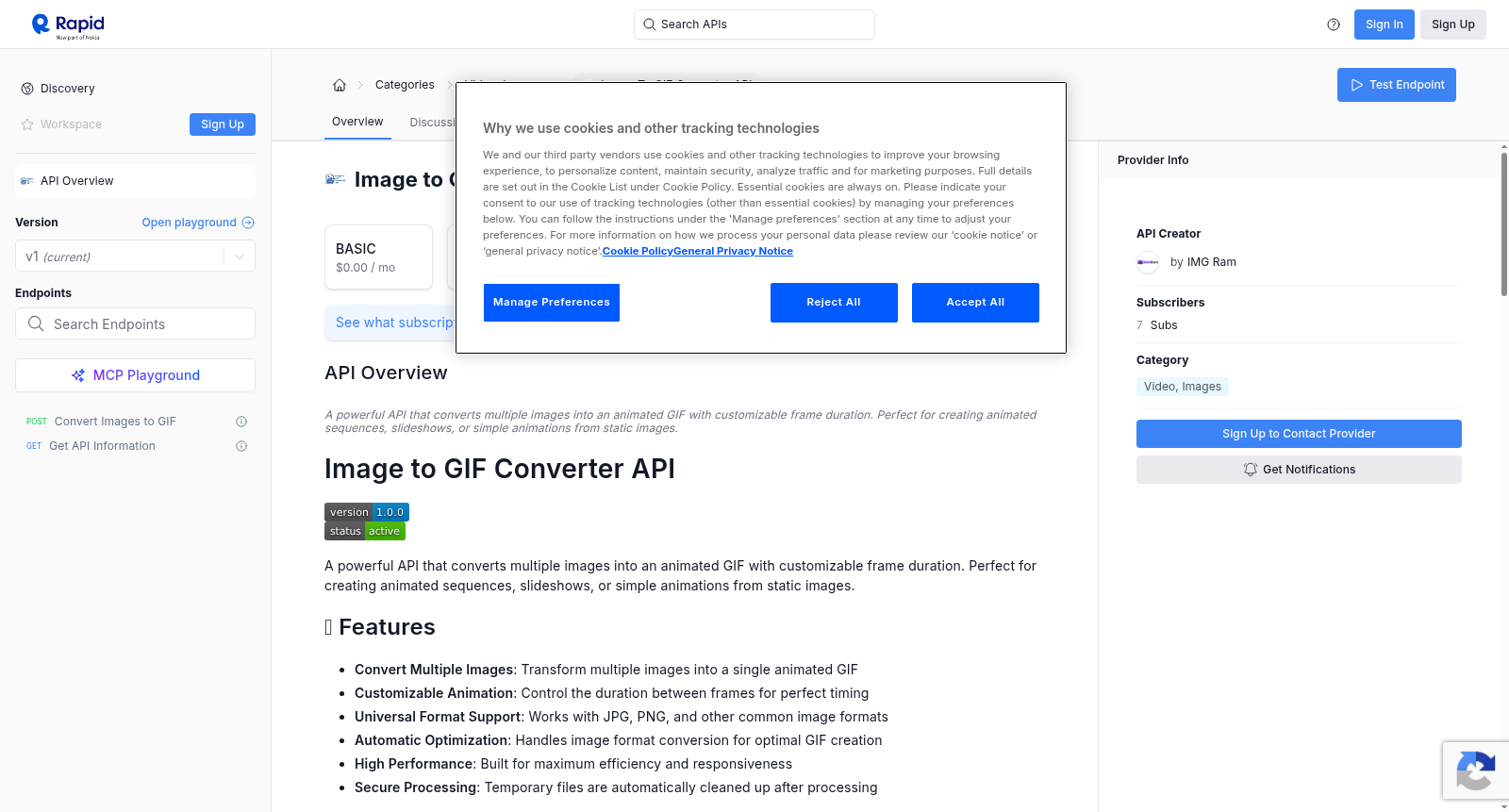1509x812 pixels.
Task: Open the MCP Playground button
Action: 135,375
